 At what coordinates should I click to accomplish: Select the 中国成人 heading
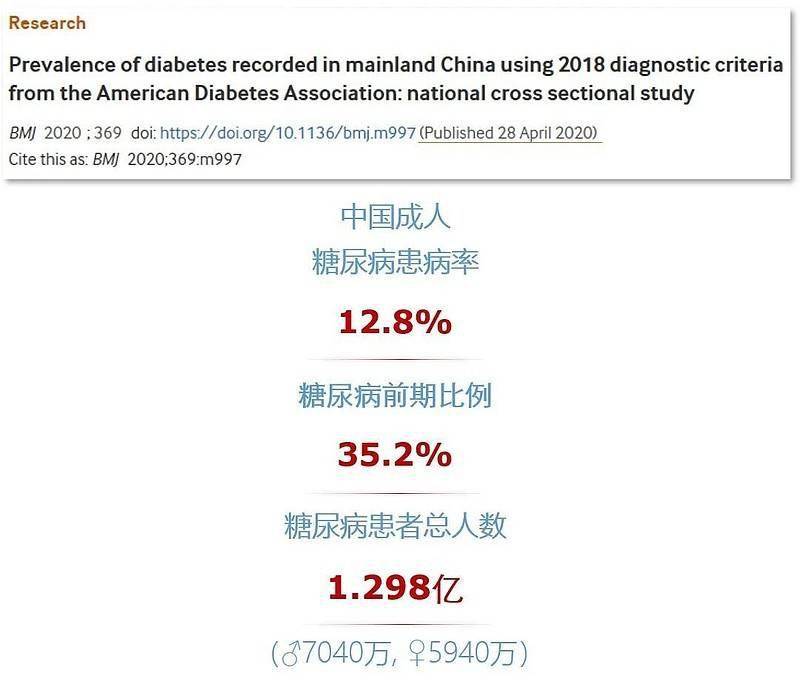395,216
